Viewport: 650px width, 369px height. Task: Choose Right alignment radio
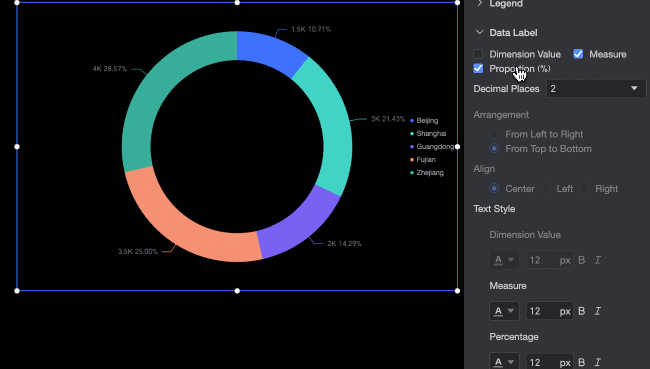point(584,189)
